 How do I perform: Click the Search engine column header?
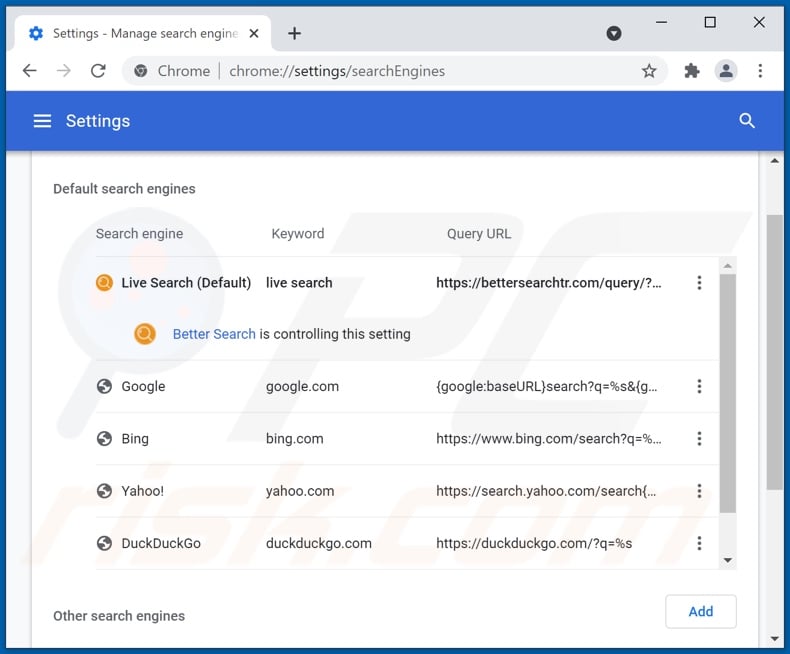click(140, 234)
